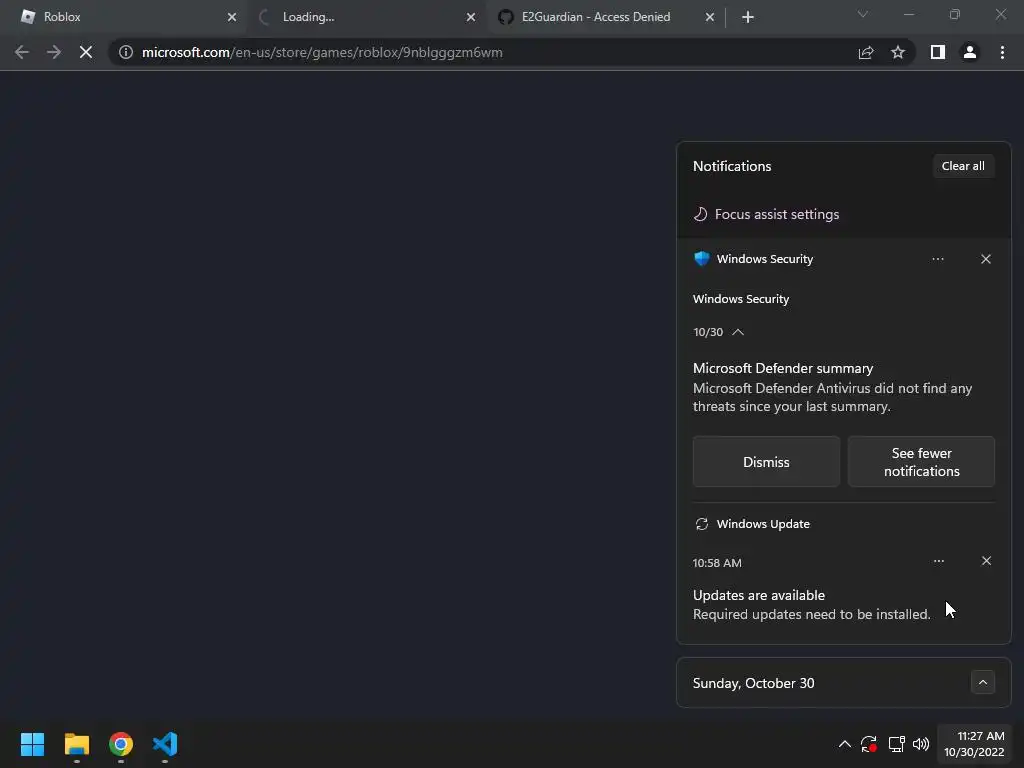This screenshot has width=1024, height=768.
Task: Open File Explorer from the taskbar
Action: (76, 744)
